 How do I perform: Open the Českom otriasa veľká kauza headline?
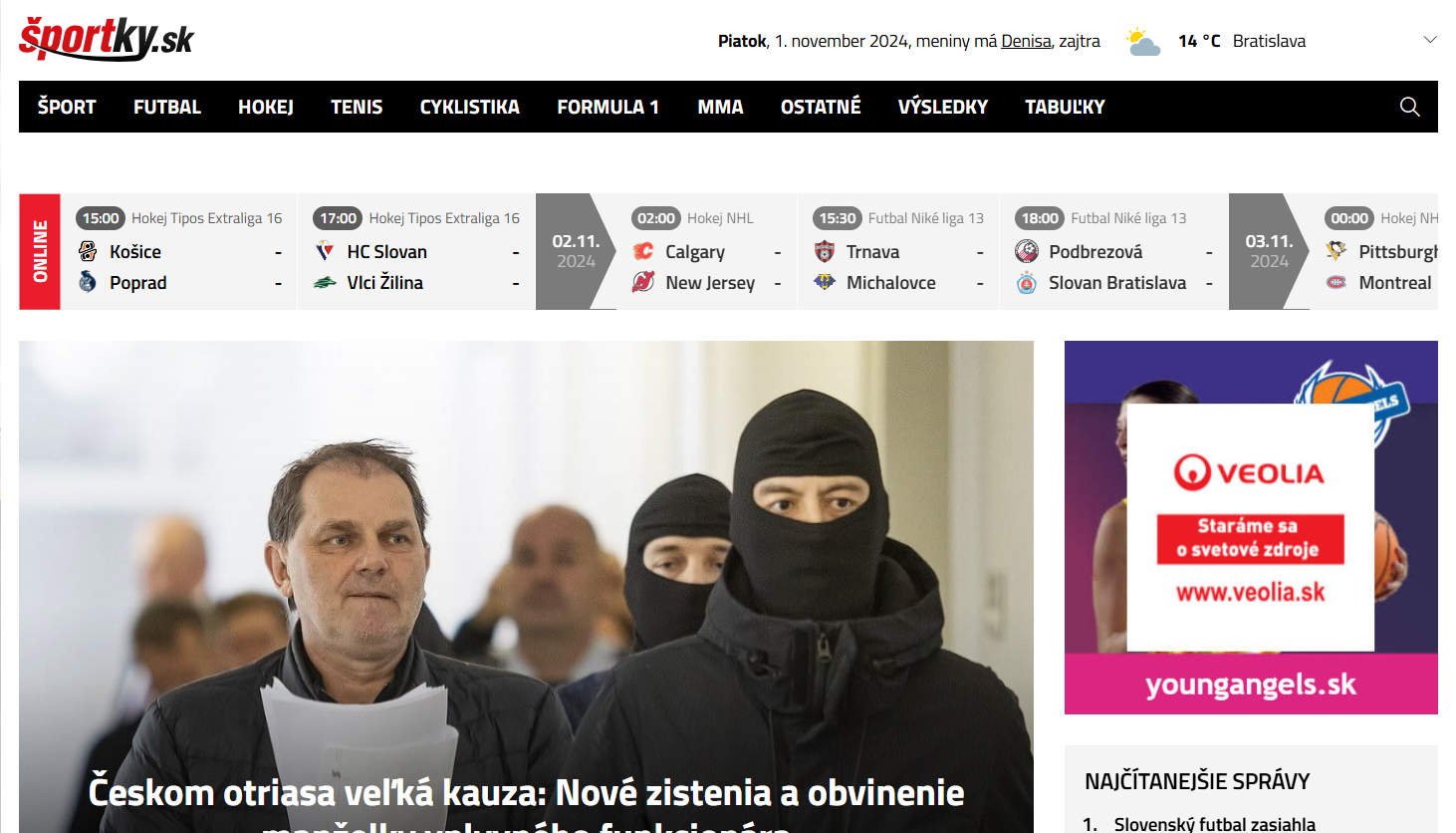(x=526, y=794)
